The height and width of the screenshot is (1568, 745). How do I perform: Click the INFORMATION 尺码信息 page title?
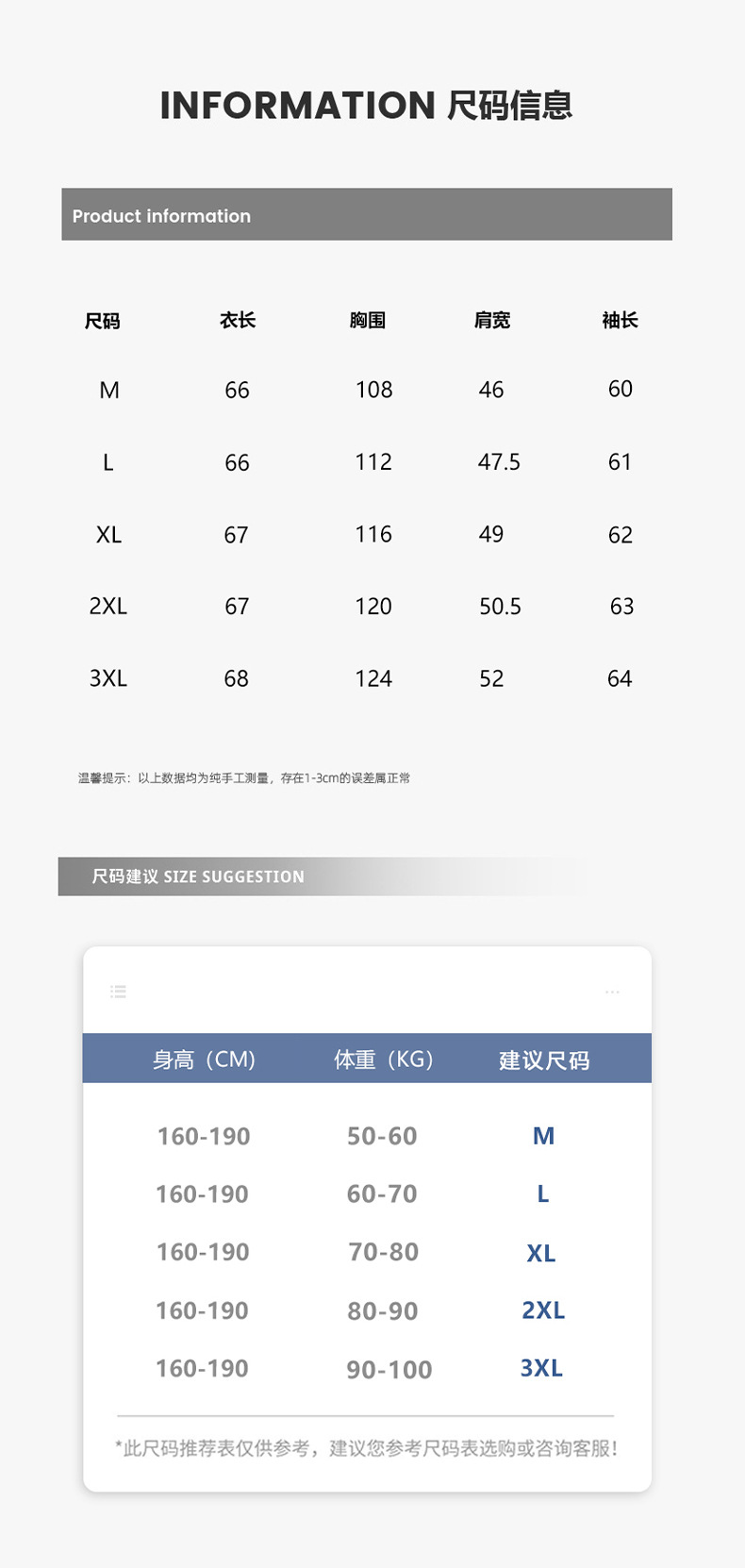[367, 105]
